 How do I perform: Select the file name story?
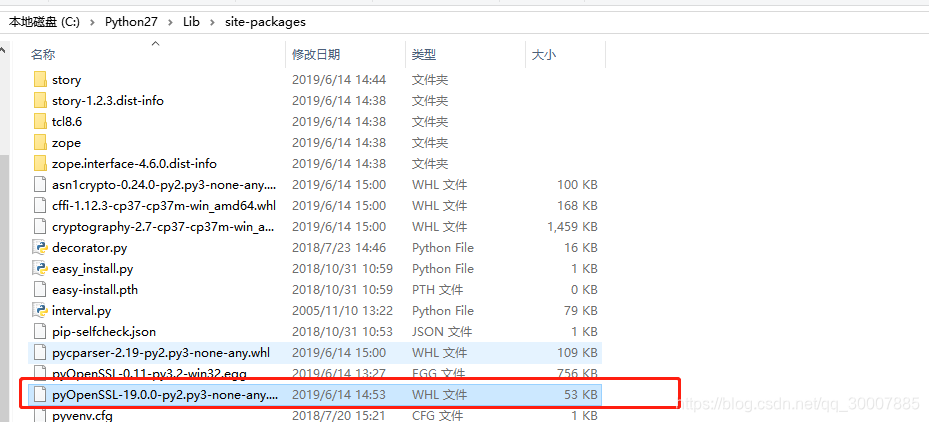66,80
